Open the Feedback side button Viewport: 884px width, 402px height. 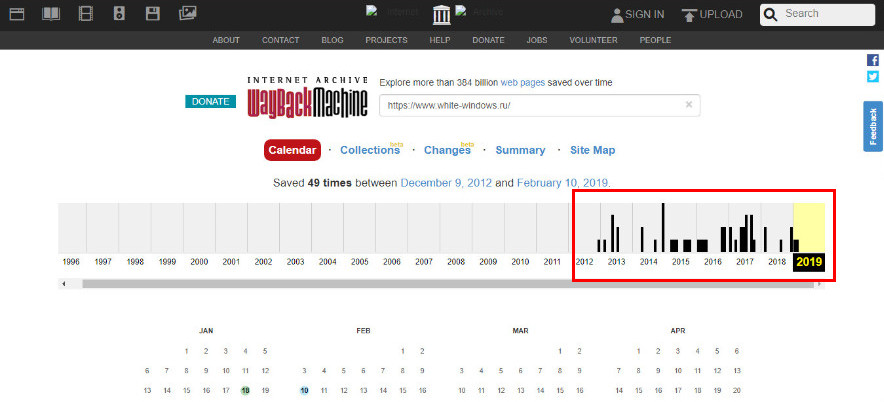point(873,126)
